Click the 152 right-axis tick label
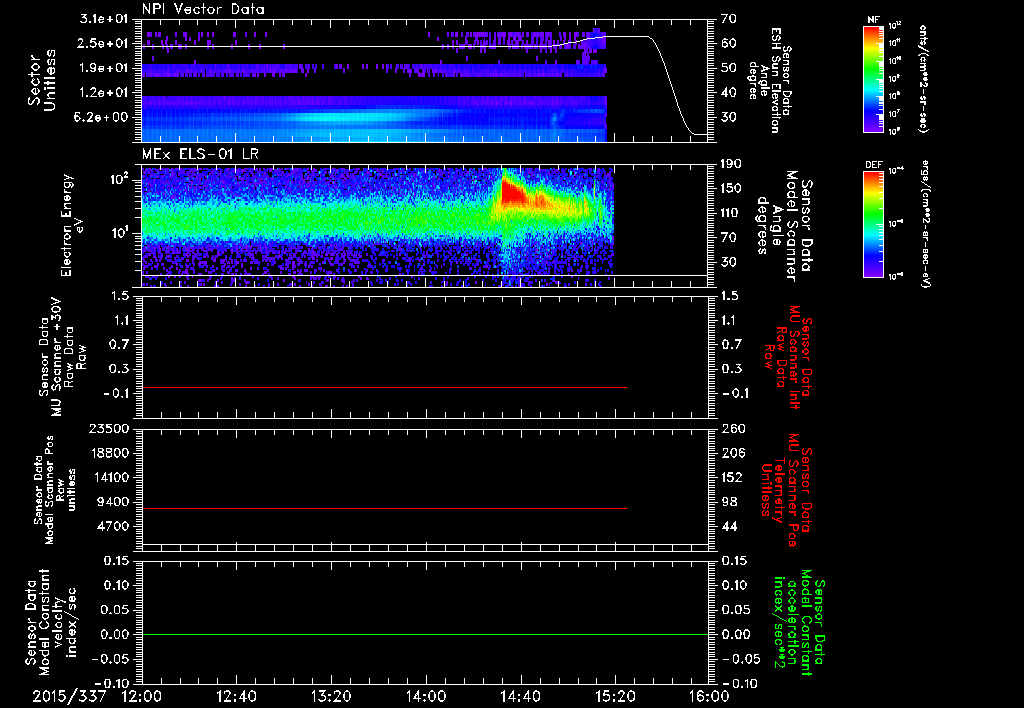 (x=732, y=477)
